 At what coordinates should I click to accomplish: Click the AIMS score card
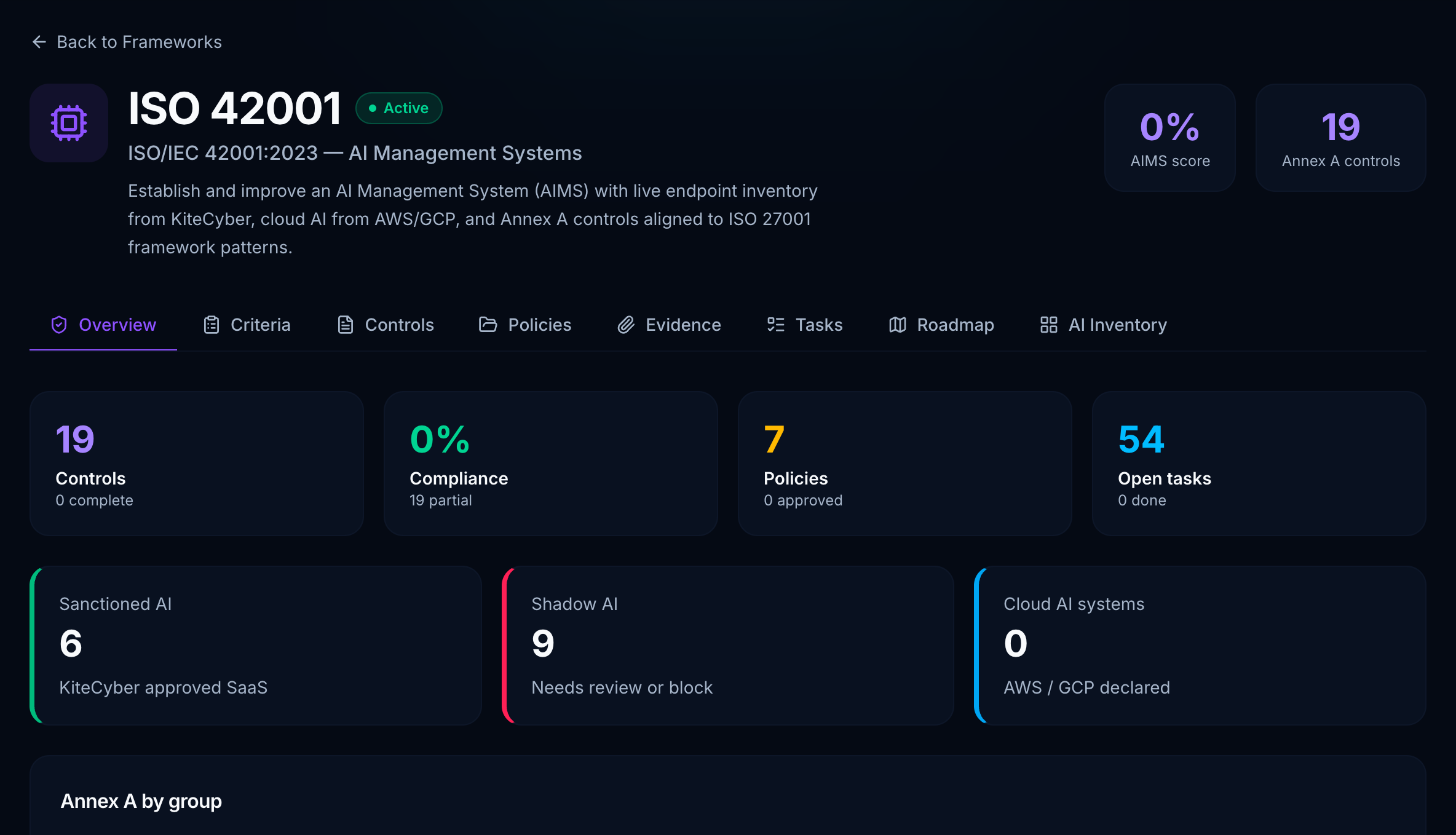pos(1170,138)
